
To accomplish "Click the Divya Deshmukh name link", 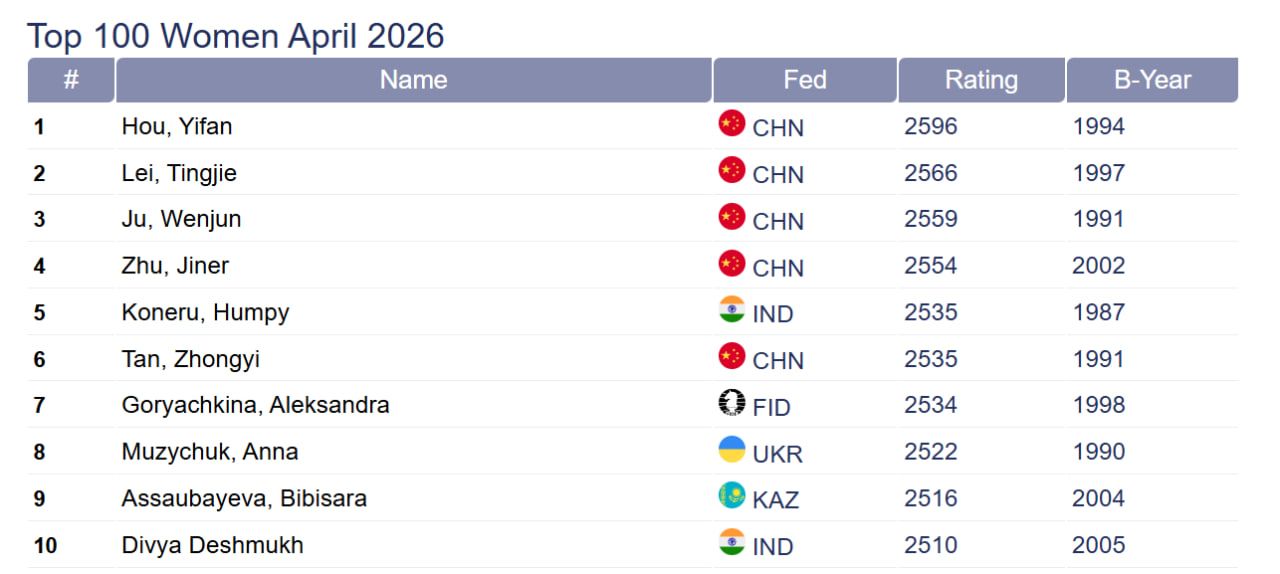I will [212, 545].
